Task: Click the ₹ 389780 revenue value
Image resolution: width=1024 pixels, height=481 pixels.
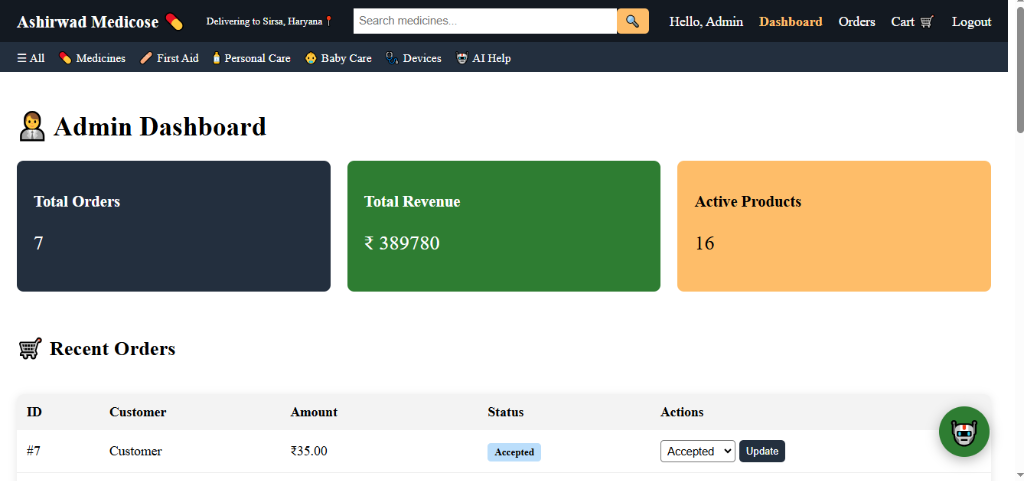Action: click(x=402, y=243)
